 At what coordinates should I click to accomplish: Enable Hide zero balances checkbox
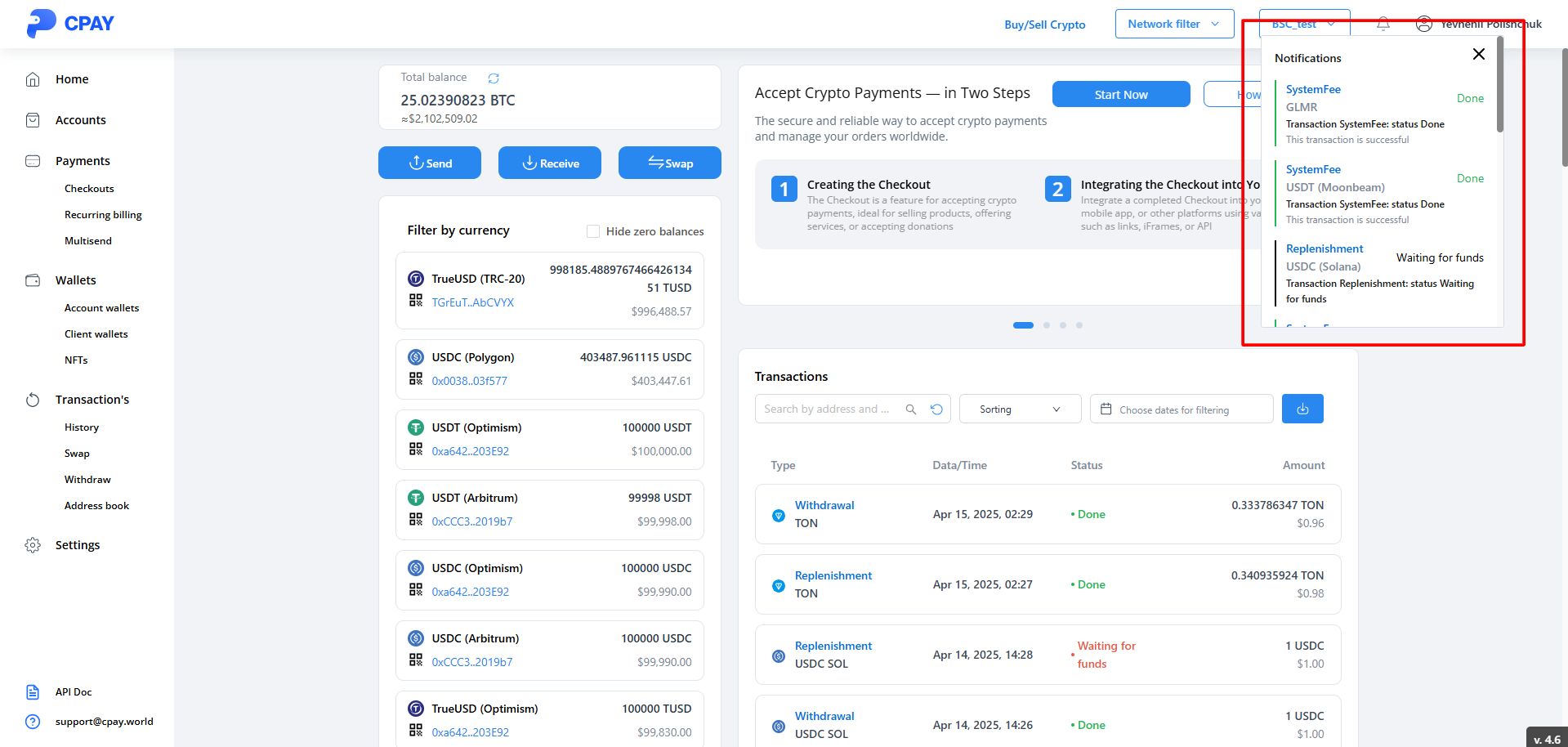click(x=593, y=231)
